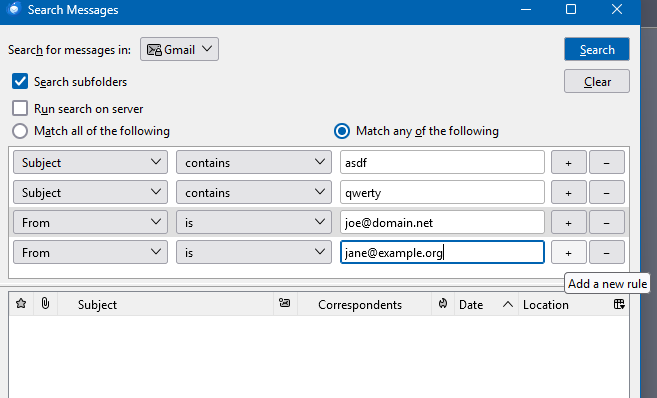Screen dimensions: 657x398
Task: Click the asdf text field
Action: [442, 162]
